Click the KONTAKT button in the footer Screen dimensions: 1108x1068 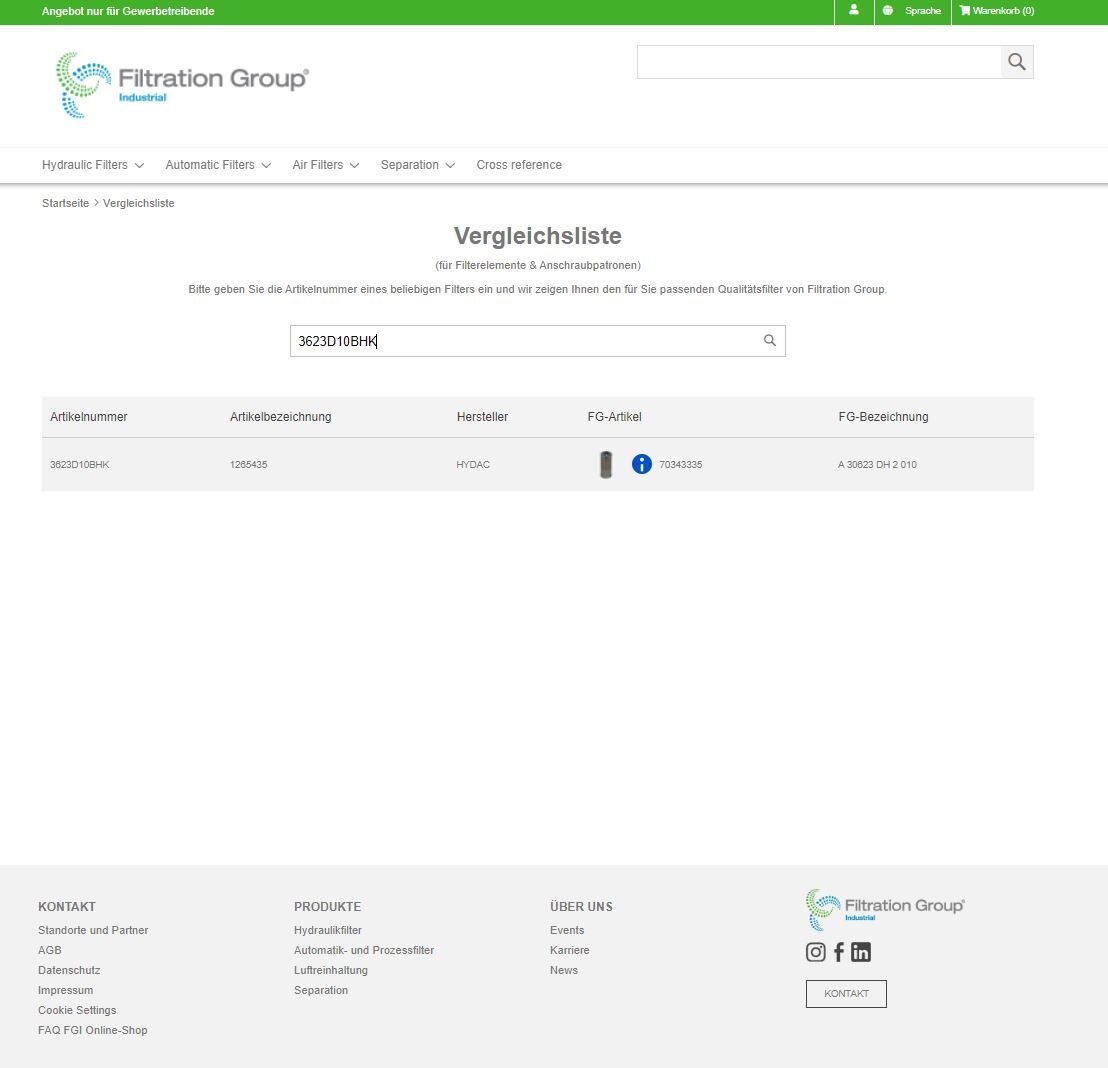(x=846, y=993)
